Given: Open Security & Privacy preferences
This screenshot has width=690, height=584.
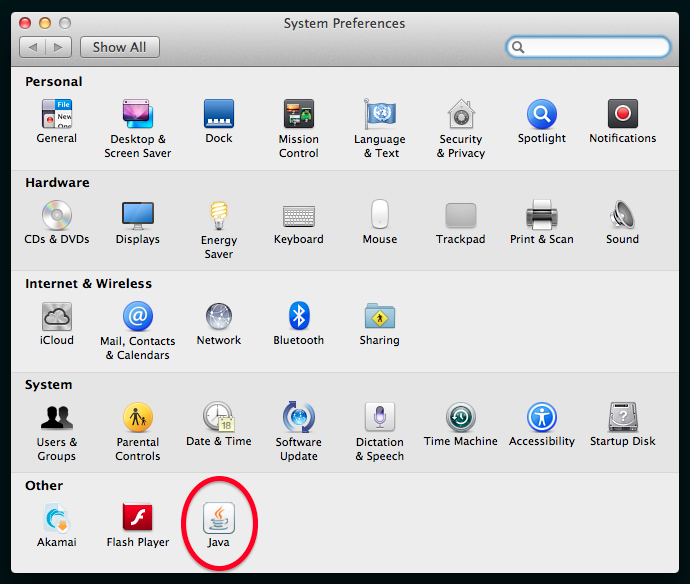Looking at the screenshot, I should click(x=461, y=115).
